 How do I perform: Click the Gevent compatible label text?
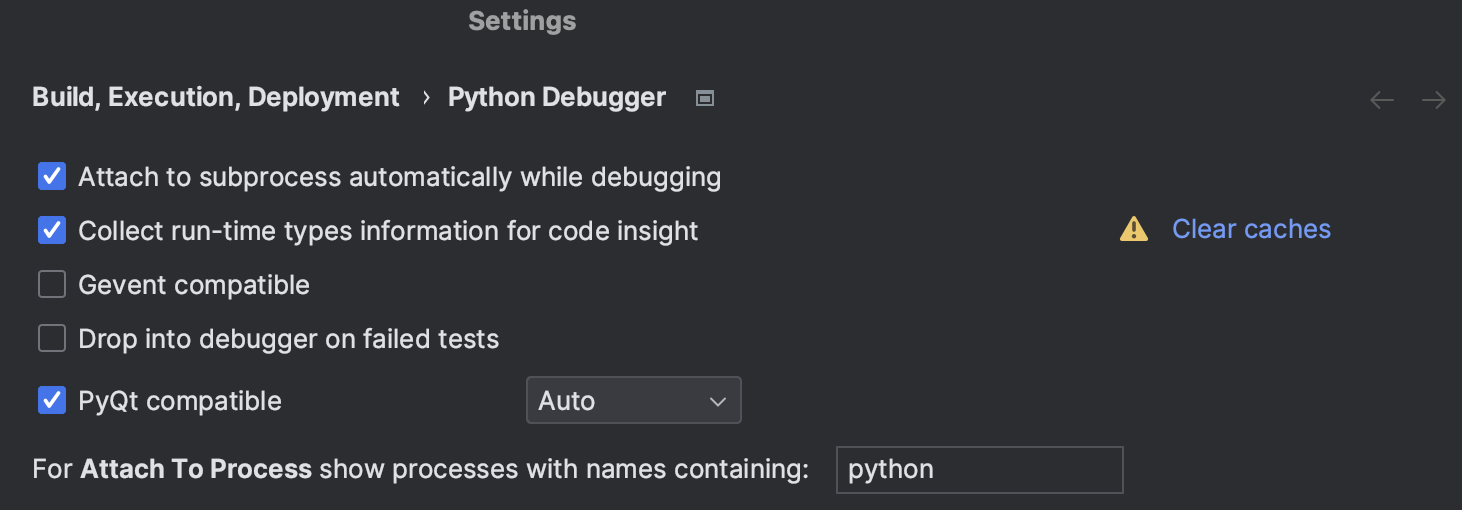click(x=194, y=285)
